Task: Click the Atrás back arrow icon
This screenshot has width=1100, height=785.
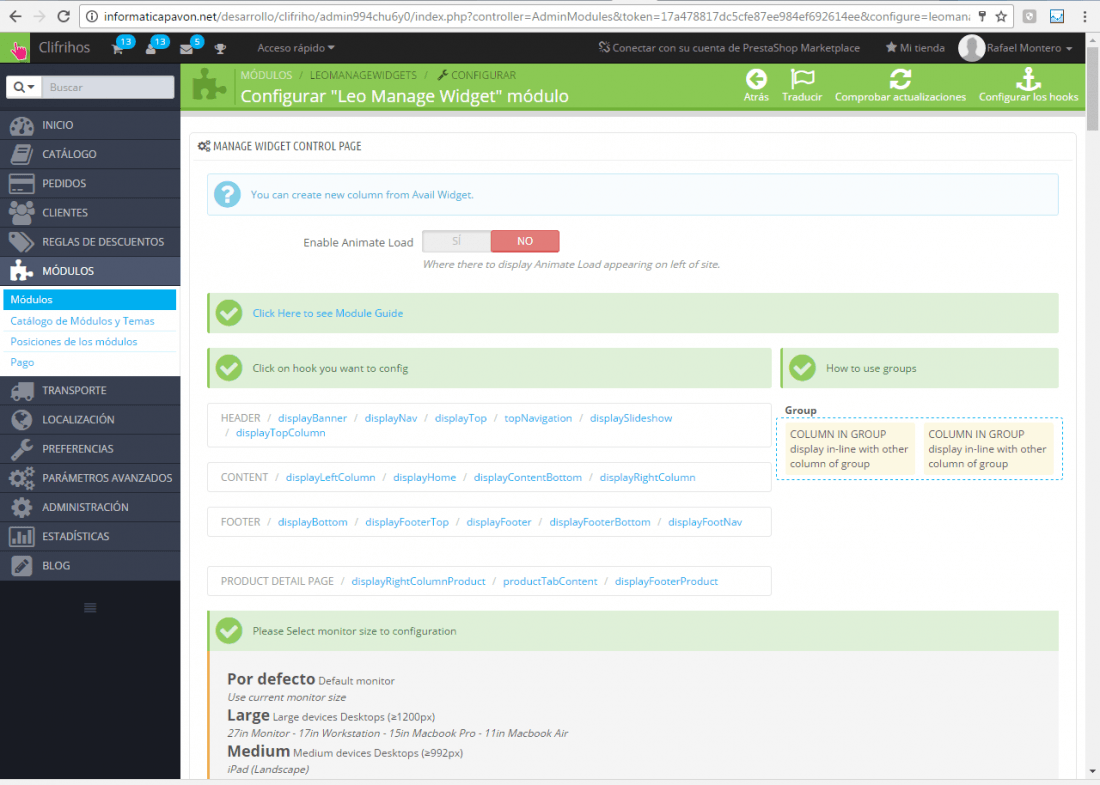Action: 756,79
